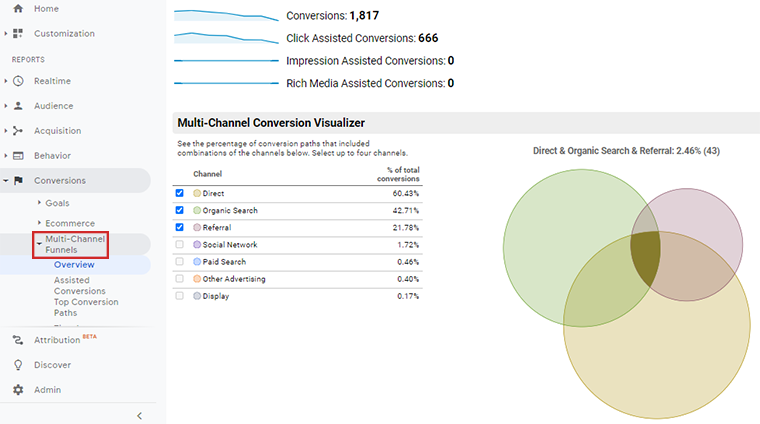Collapse the sidebar with the chevron

[x=139, y=415]
